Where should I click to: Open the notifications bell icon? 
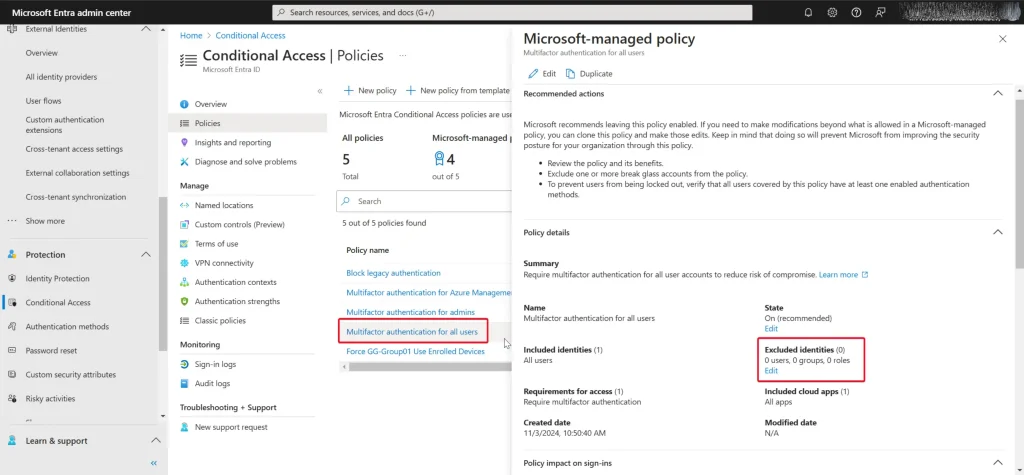[x=808, y=12]
